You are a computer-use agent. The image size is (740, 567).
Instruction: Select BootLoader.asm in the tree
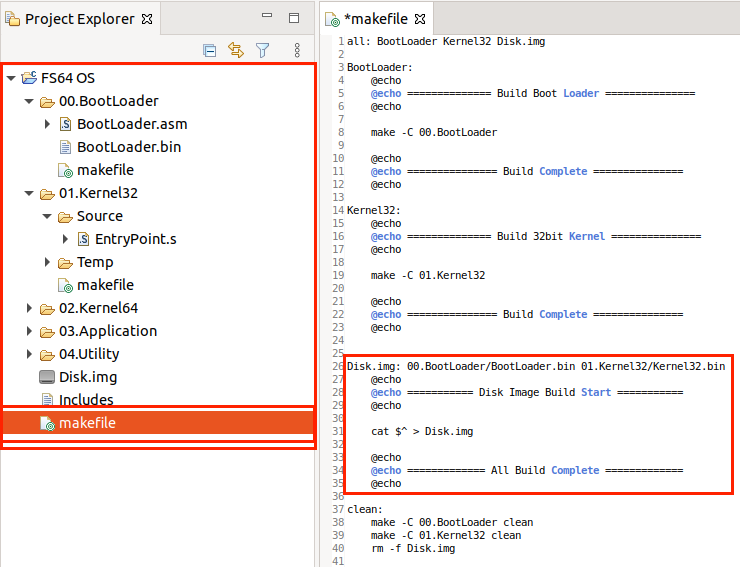pos(132,124)
